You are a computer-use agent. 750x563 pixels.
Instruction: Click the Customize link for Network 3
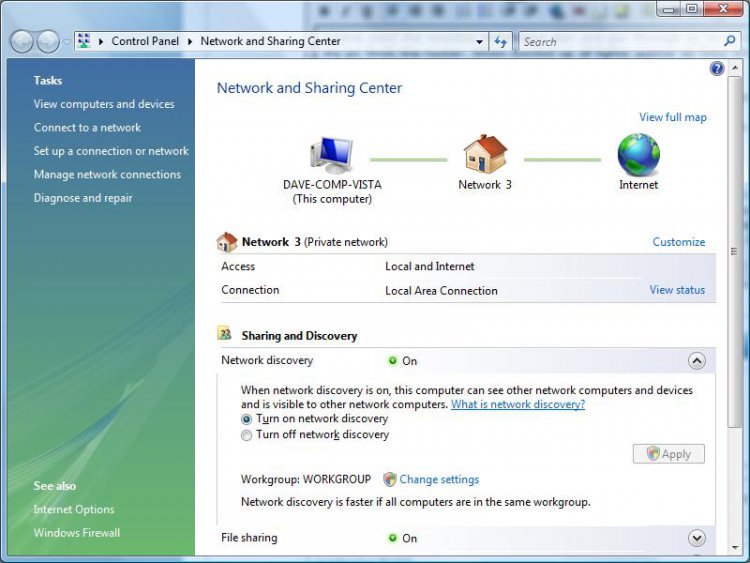[679, 242]
